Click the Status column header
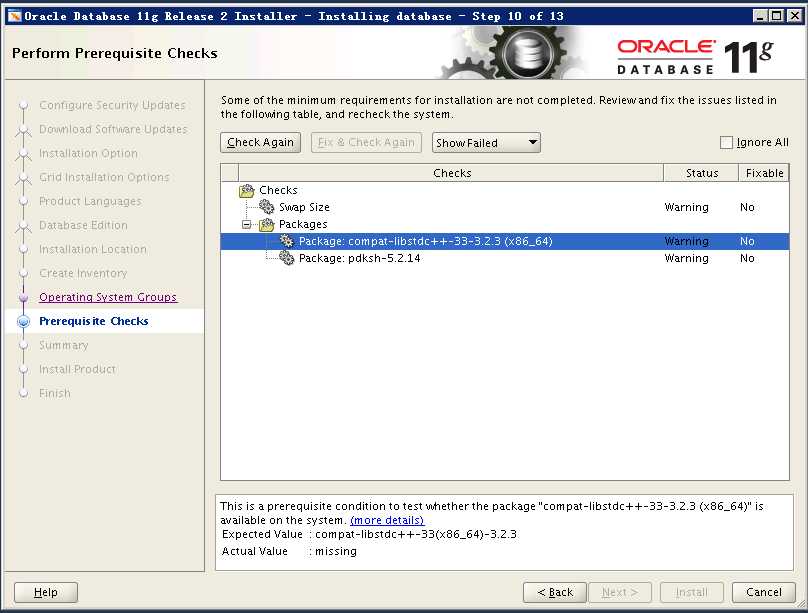 point(701,173)
